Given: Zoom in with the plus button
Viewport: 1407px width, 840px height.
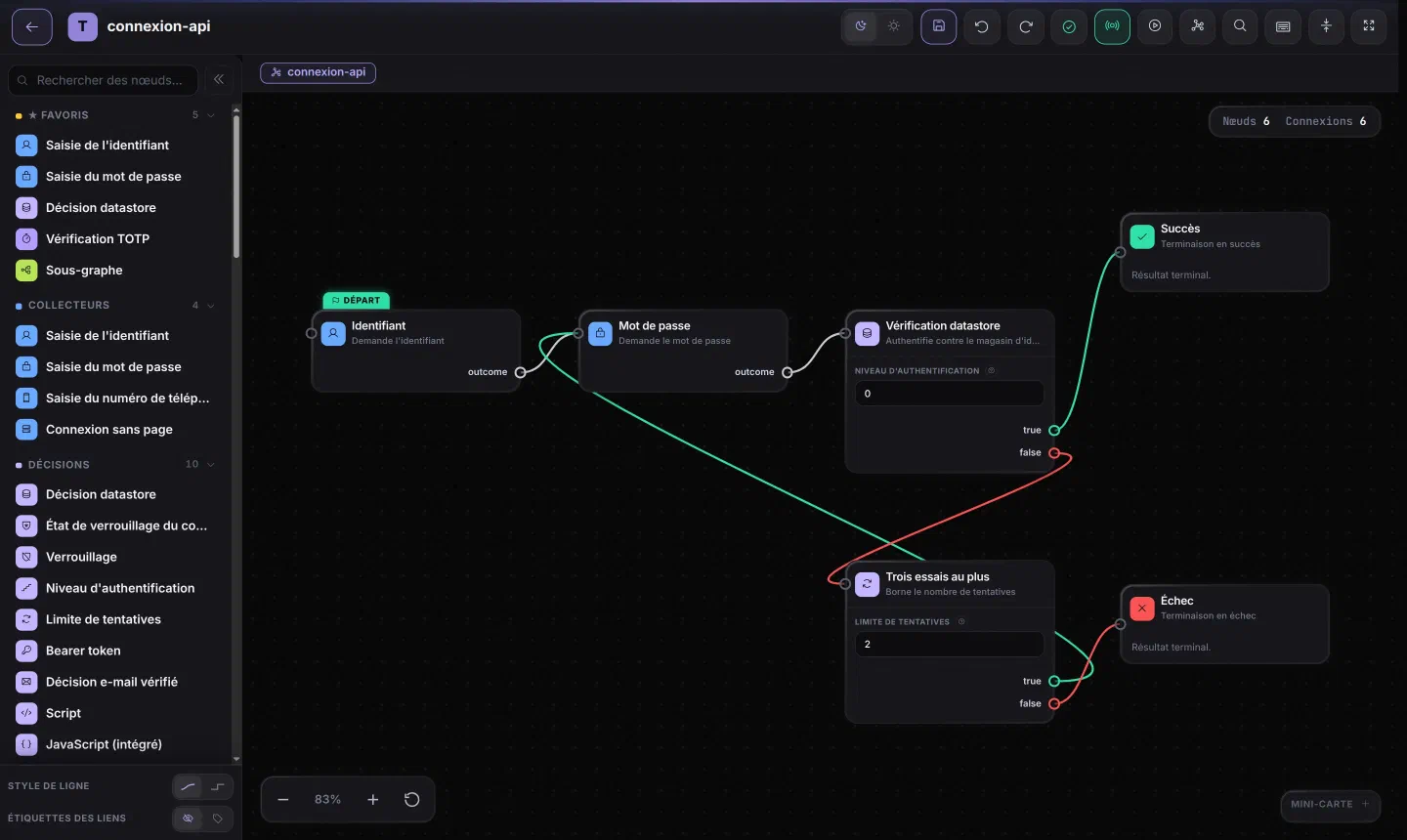Looking at the screenshot, I should coord(372,799).
